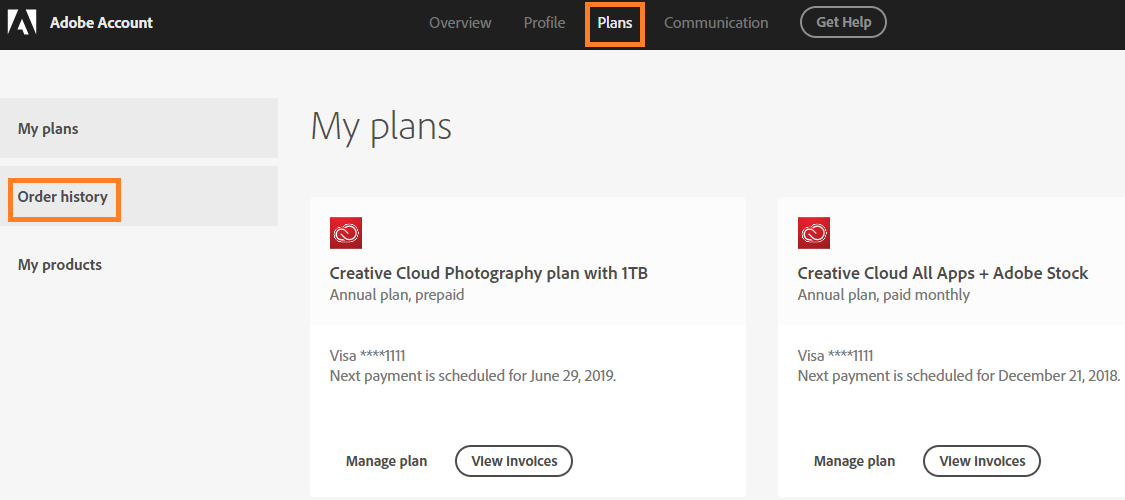View invoices for All Apps + Adobe Stock

pos(982,461)
